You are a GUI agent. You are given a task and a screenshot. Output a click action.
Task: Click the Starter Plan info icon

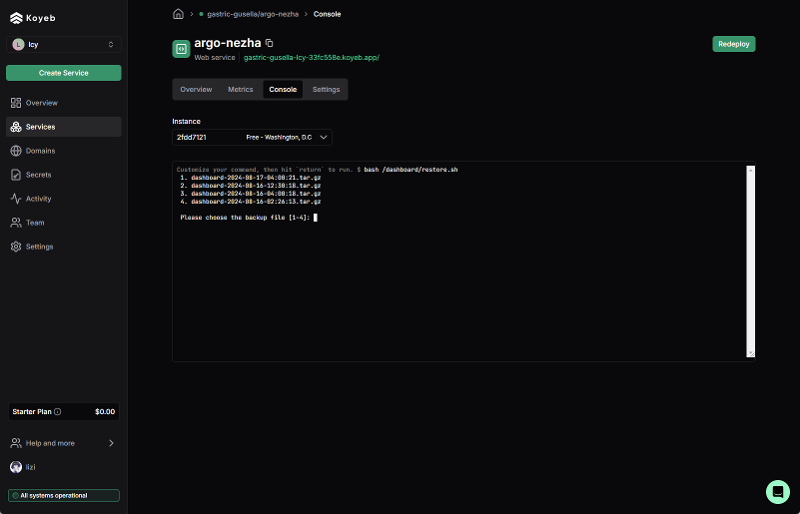point(58,411)
